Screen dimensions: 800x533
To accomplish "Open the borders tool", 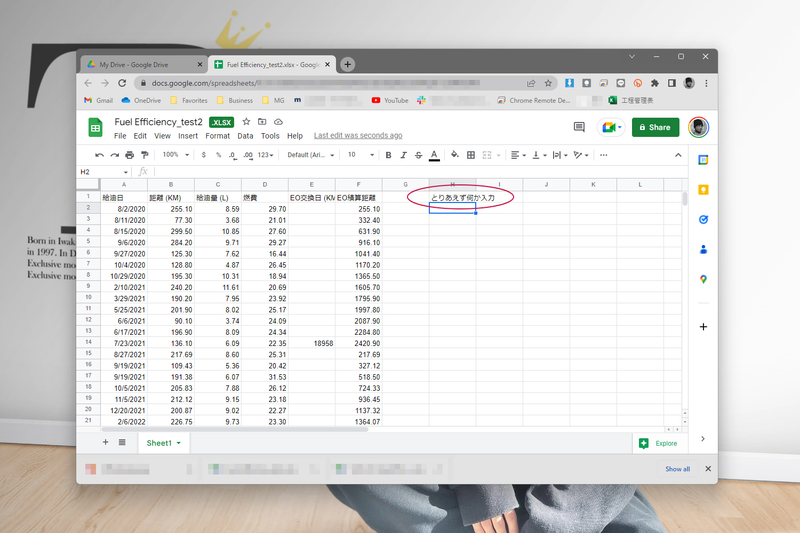I will [471, 155].
